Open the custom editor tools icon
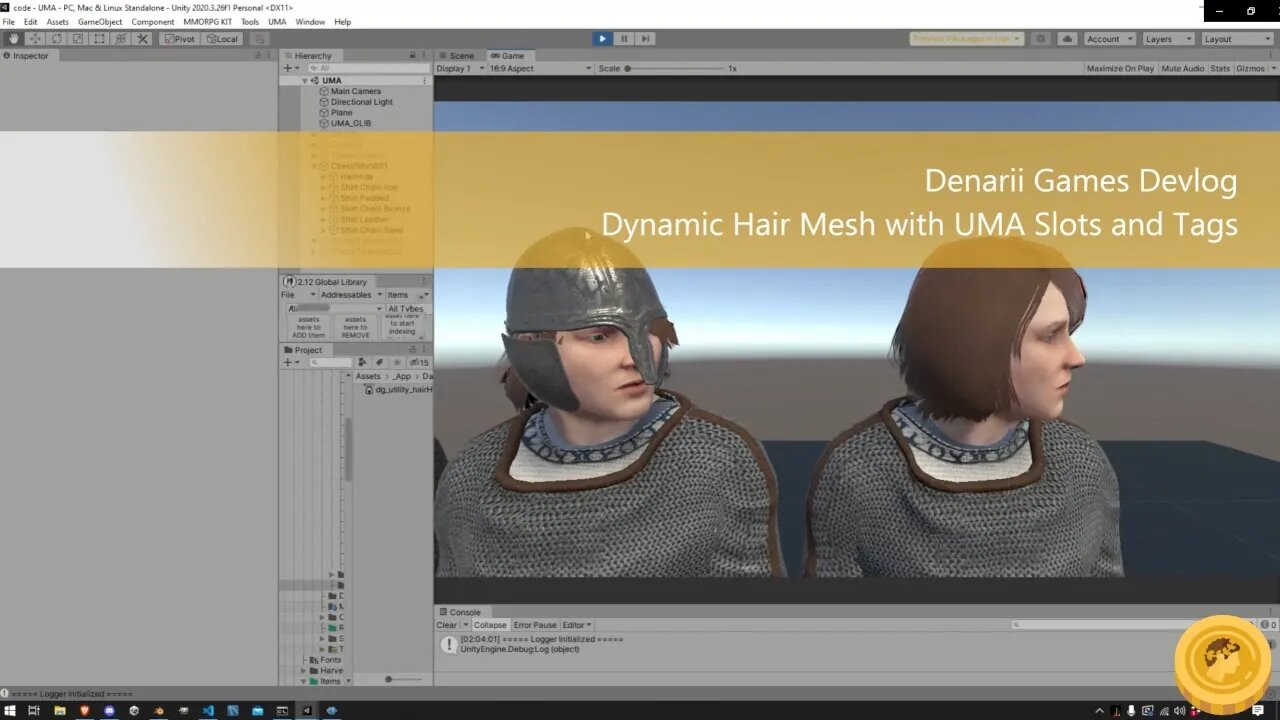Image resolution: width=1280 pixels, height=720 pixels. (142, 39)
